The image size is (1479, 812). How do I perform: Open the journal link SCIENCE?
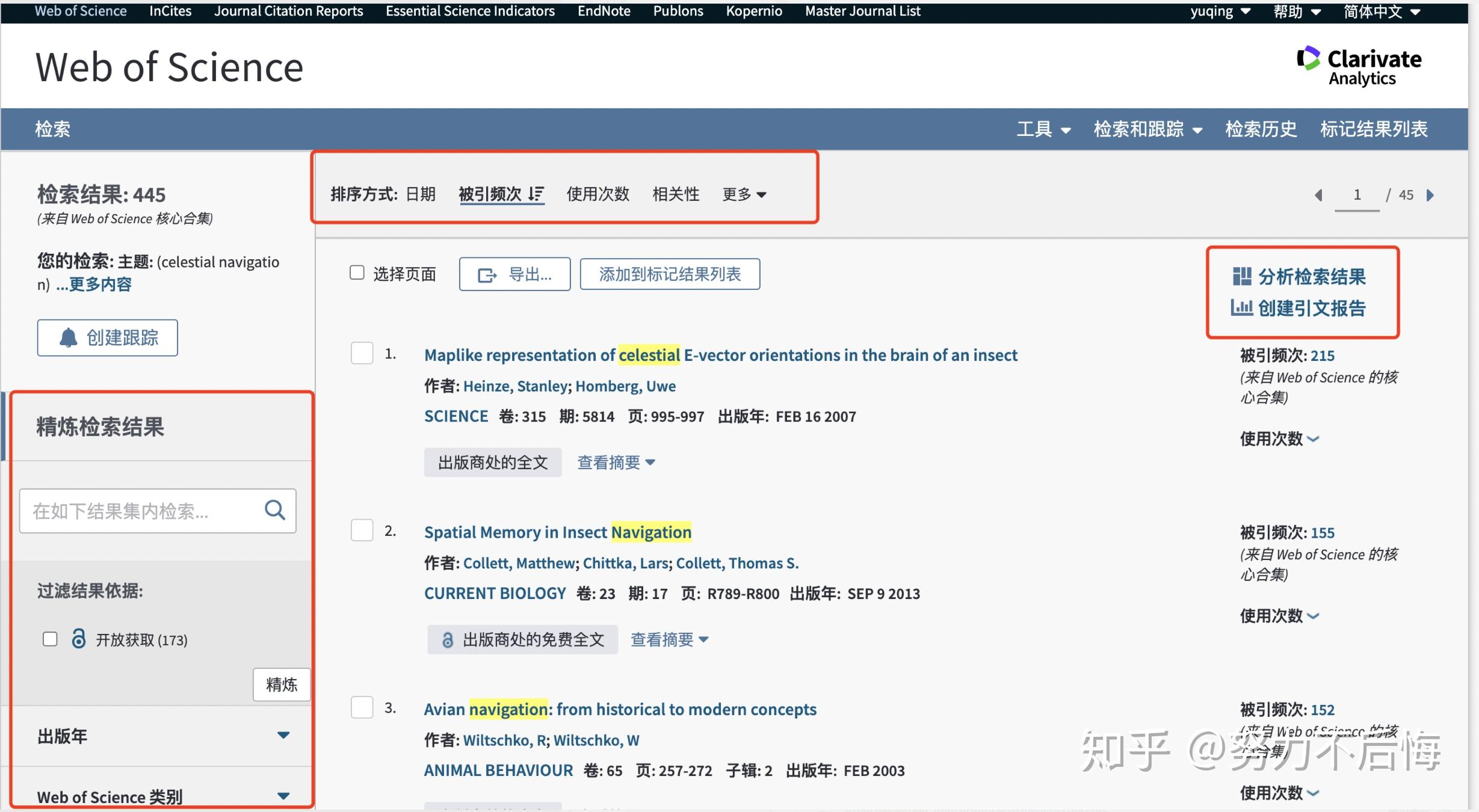coord(456,416)
